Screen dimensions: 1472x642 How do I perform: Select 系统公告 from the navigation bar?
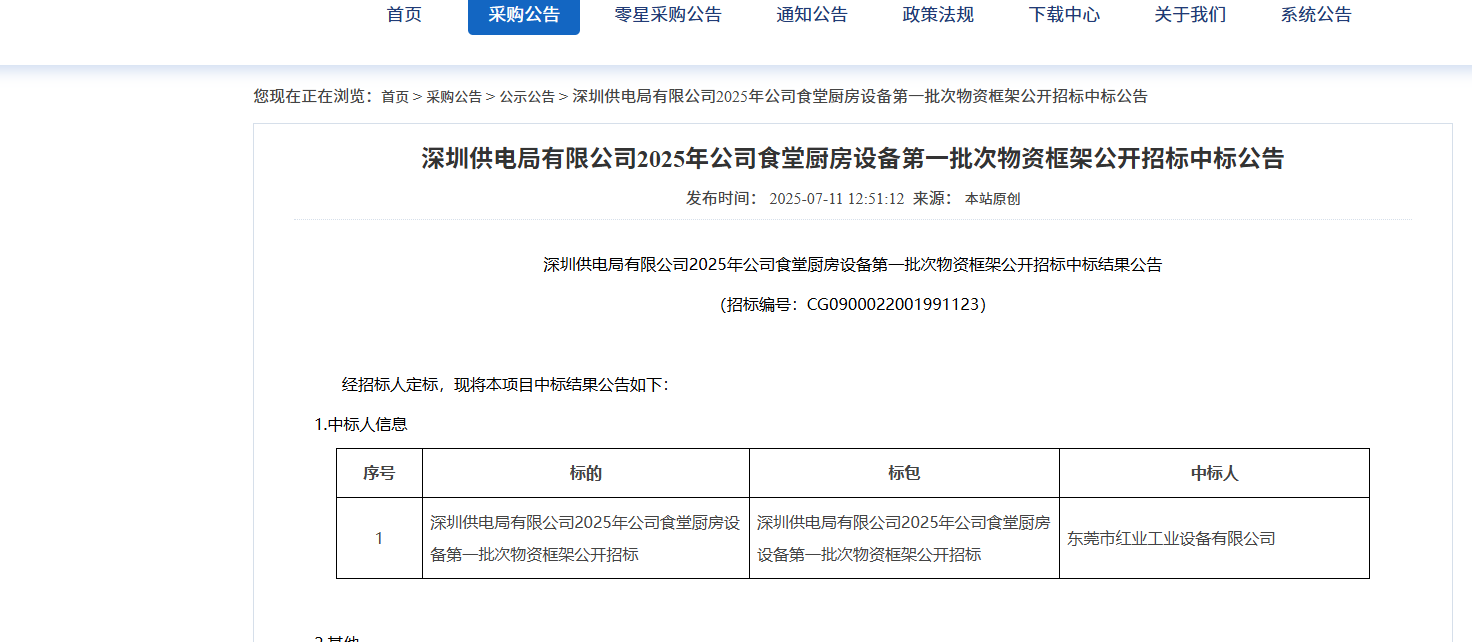[x=1315, y=15]
